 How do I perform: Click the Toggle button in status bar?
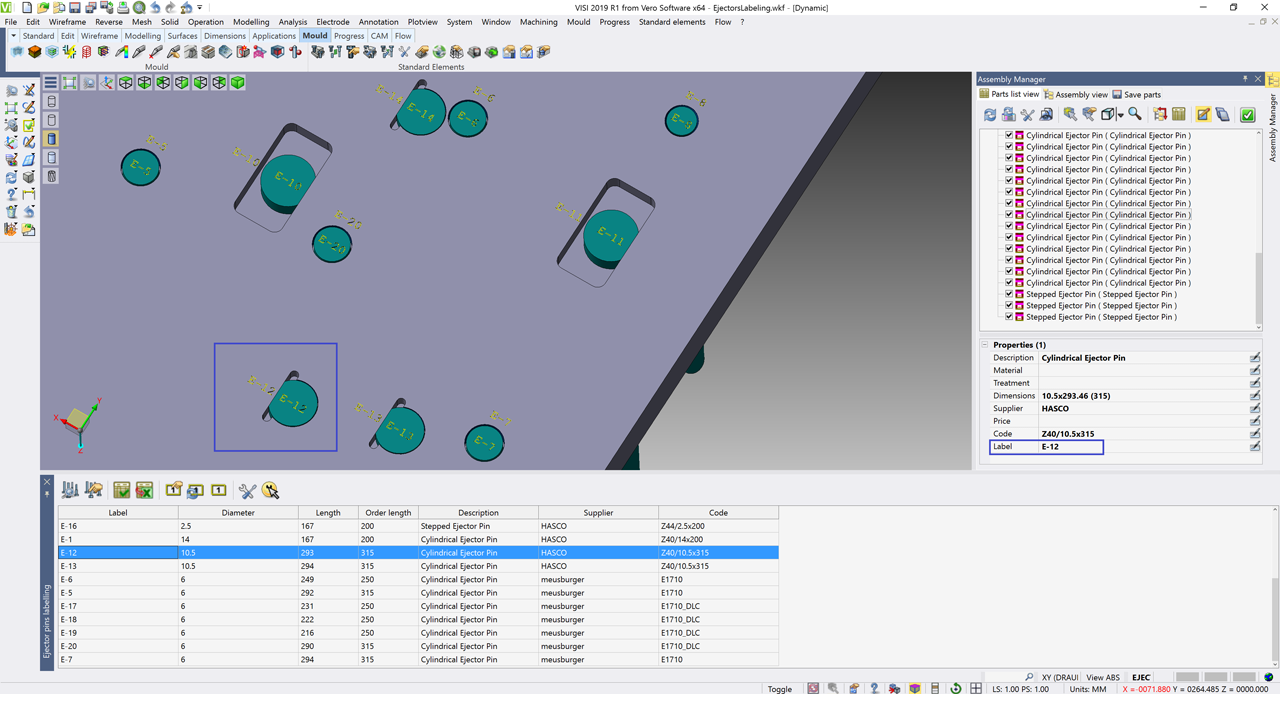click(x=780, y=689)
